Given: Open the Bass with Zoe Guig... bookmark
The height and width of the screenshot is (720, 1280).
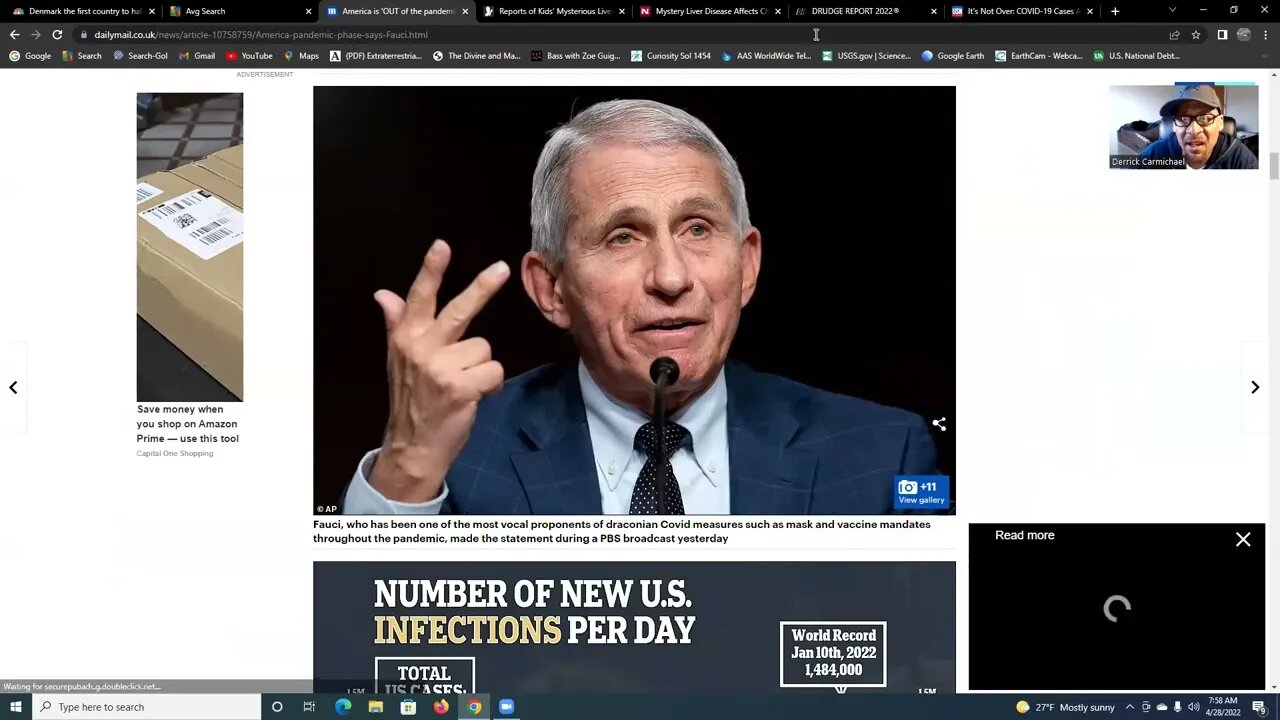Looking at the screenshot, I should click(575, 56).
